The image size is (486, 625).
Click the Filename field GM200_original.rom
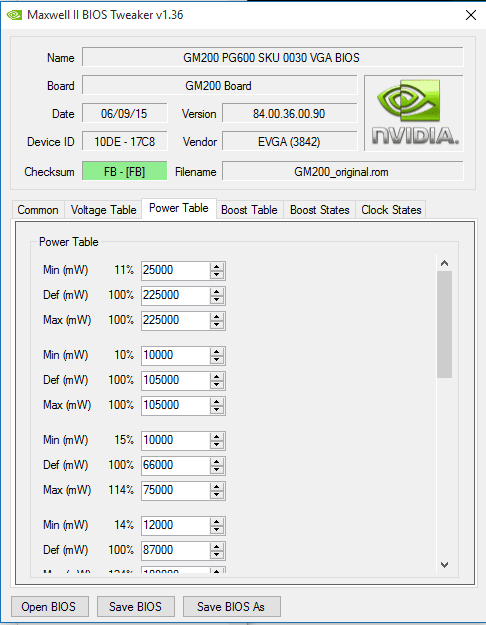coord(343,171)
